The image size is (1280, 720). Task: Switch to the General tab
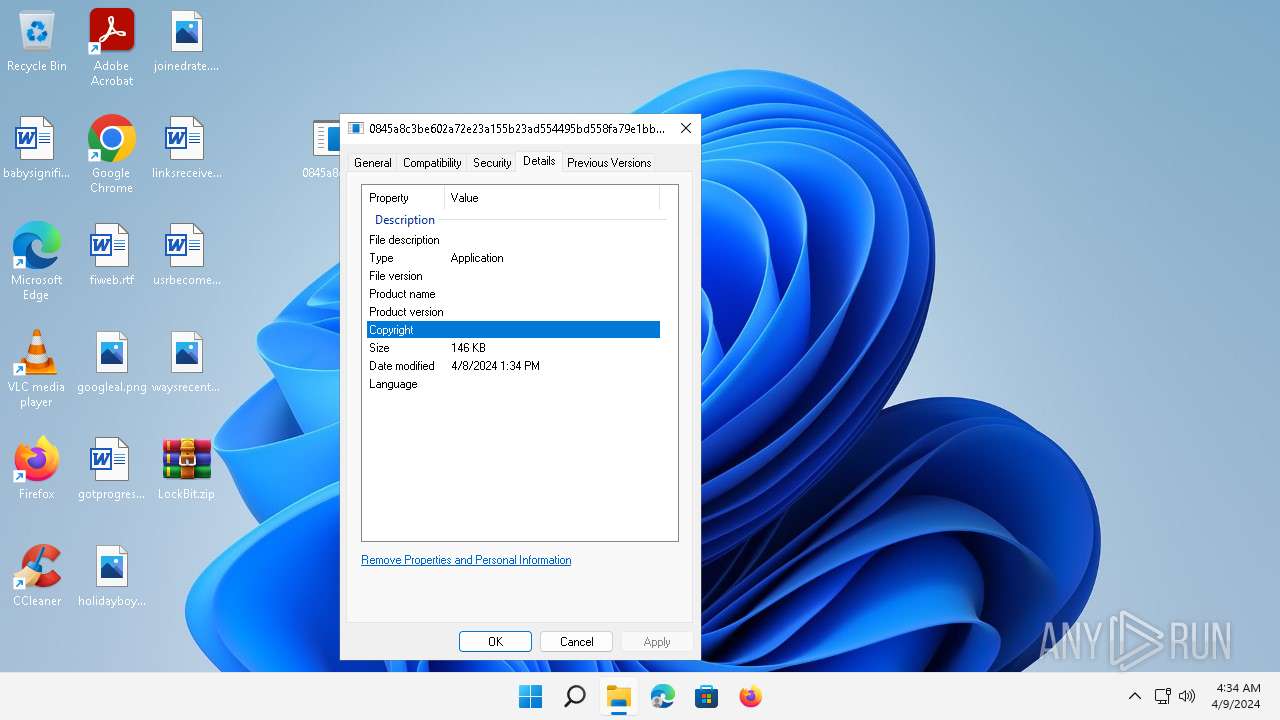[373, 163]
